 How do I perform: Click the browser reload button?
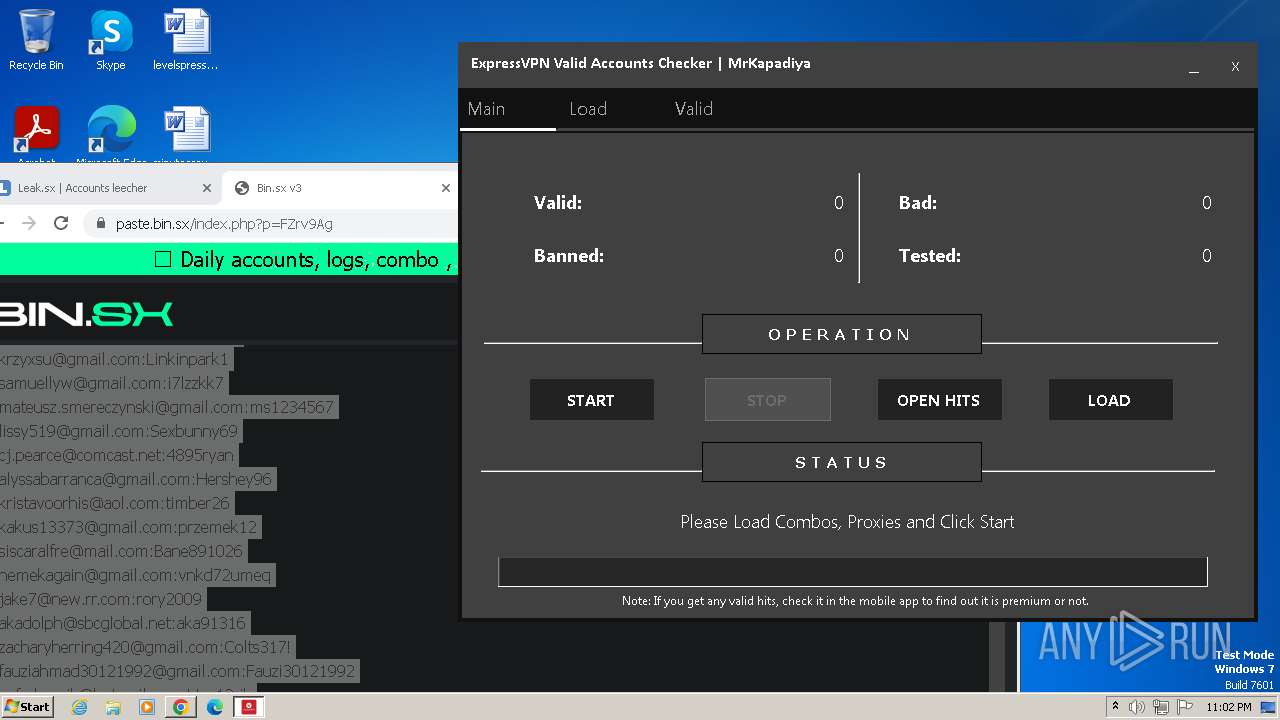pyautogui.click(x=61, y=223)
